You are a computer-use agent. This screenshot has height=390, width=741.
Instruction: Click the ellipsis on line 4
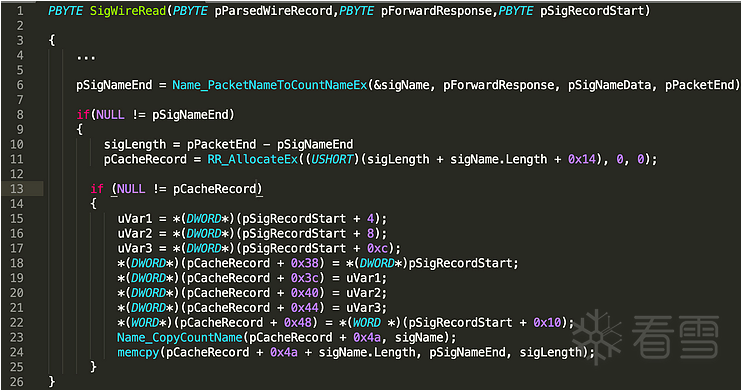point(86,58)
